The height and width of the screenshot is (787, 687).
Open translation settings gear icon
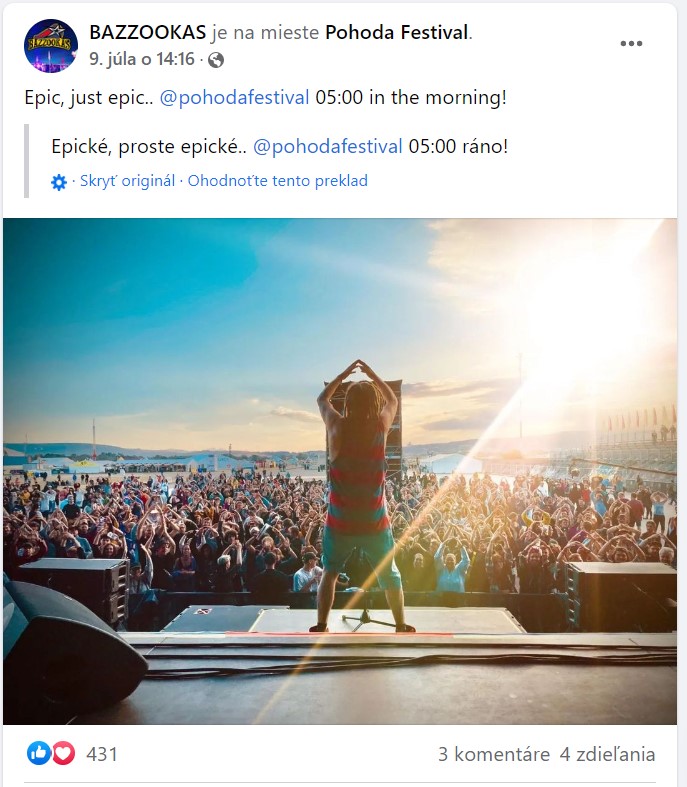59,182
